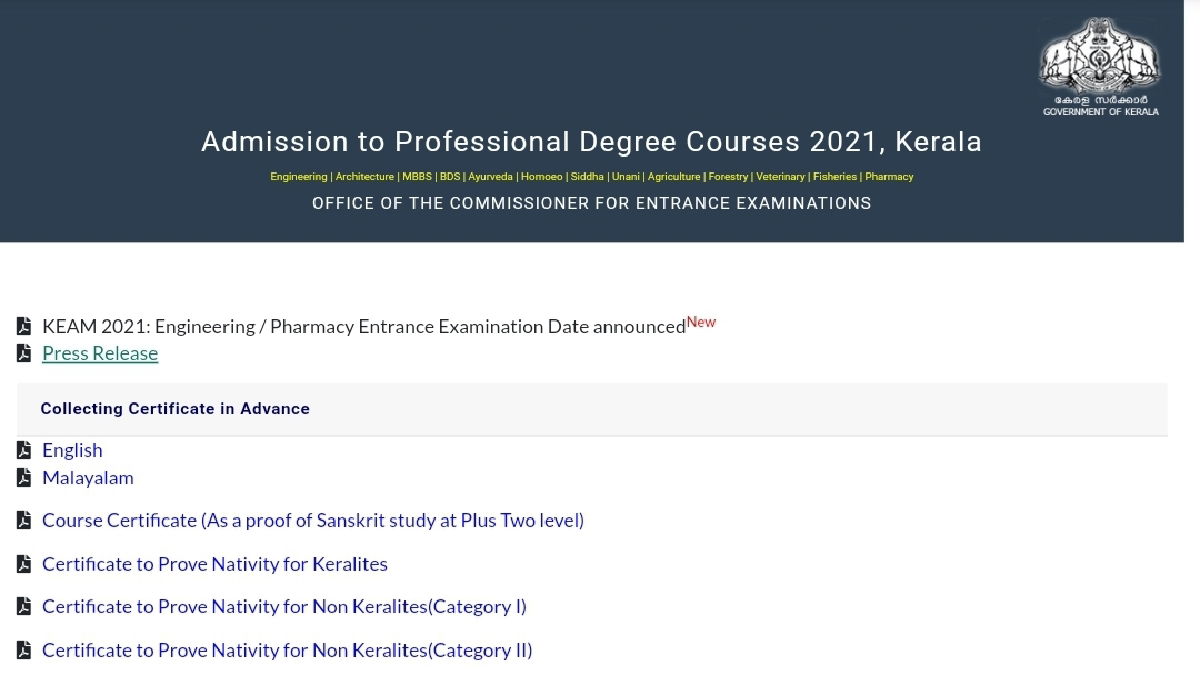Click the red New badge on announcement
This screenshot has width=1200, height=675.
coord(702,322)
